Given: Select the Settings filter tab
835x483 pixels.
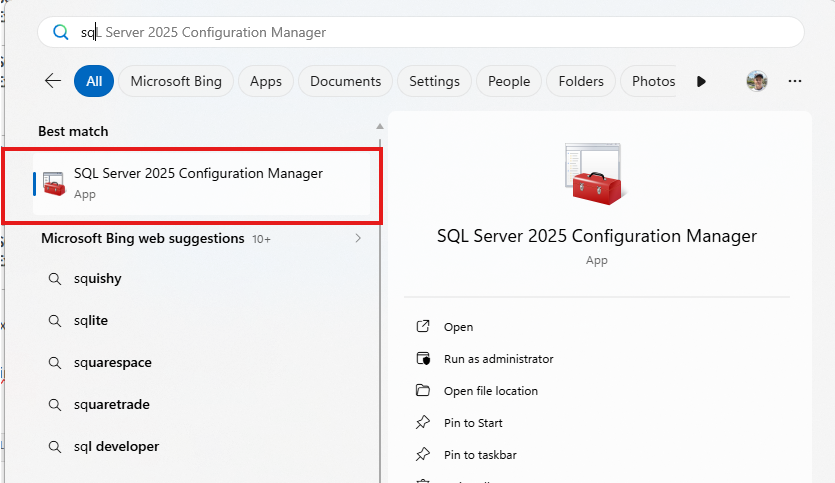Looking at the screenshot, I should 434,81.
